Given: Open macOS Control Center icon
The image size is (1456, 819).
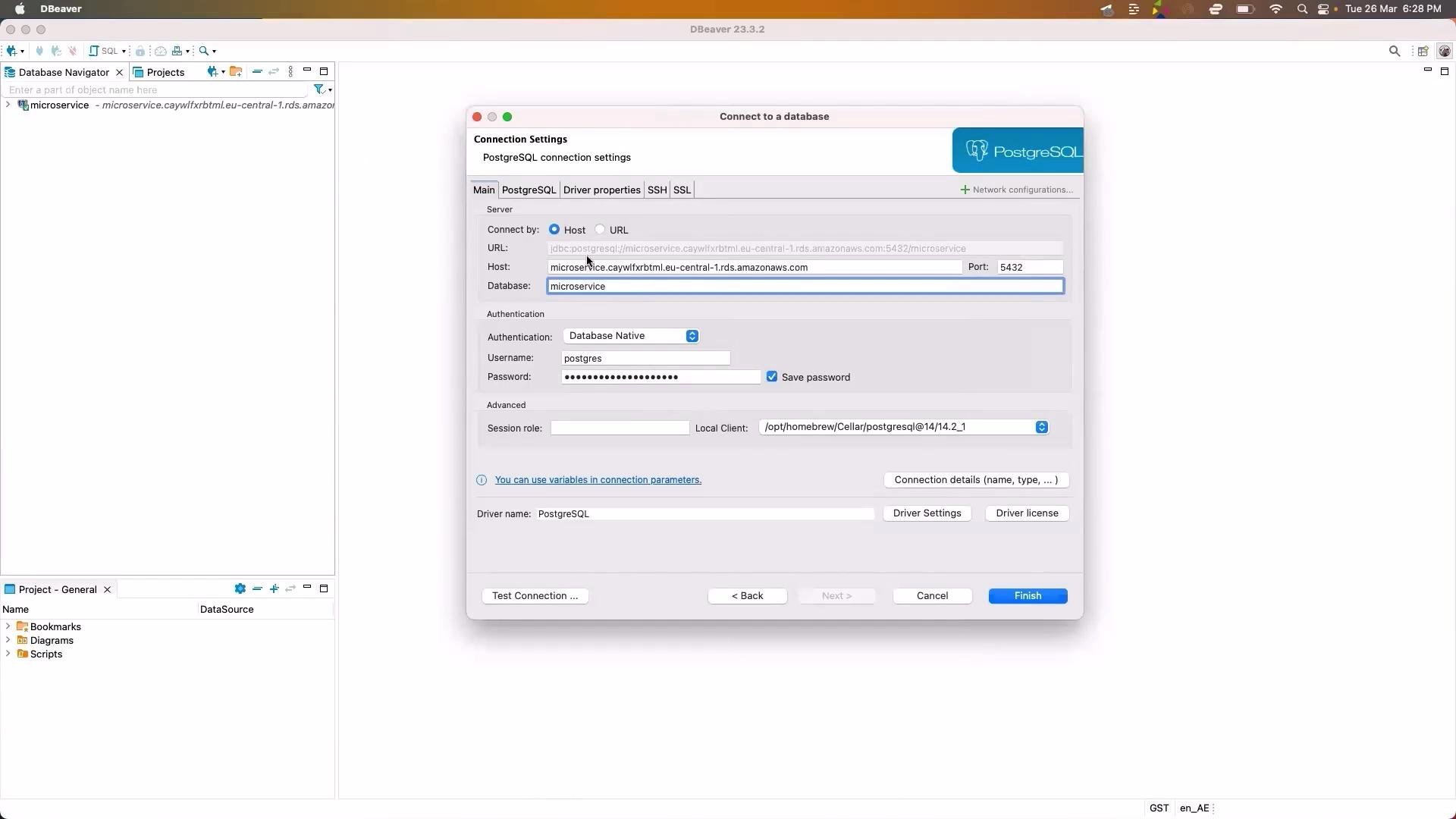Looking at the screenshot, I should point(1324,9).
